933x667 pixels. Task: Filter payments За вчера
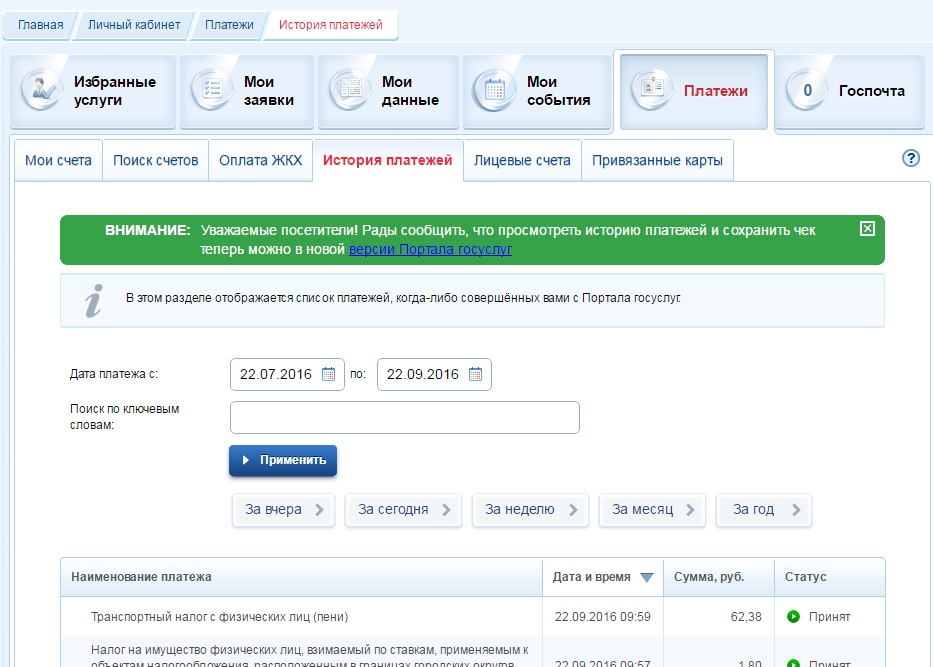tap(284, 509)
